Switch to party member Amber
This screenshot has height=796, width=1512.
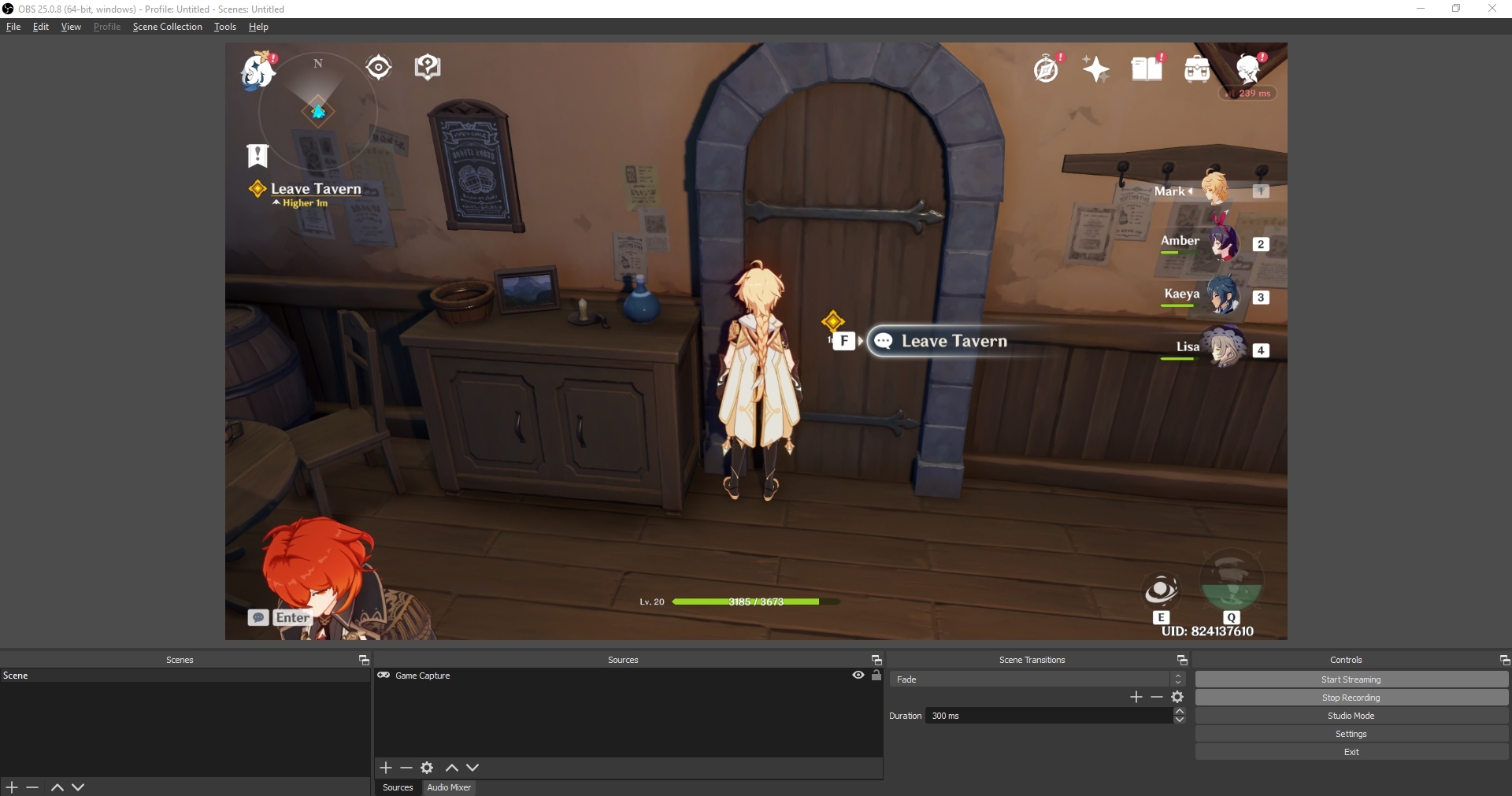tap(1215, 243)
